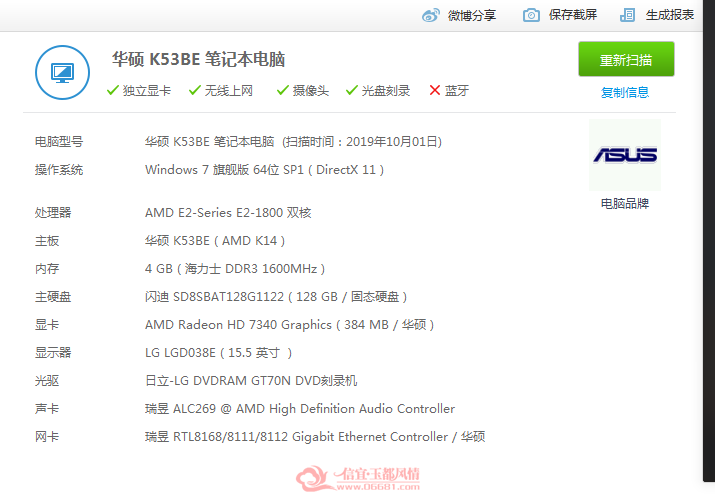Click the 声卡 row label
Viewport: 715px width, 500px height.
47,409
